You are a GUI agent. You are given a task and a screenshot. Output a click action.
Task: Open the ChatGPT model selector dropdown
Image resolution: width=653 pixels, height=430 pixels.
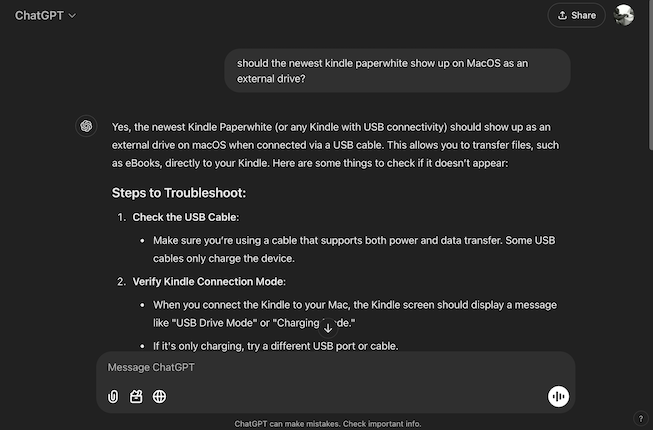(45, 15)
